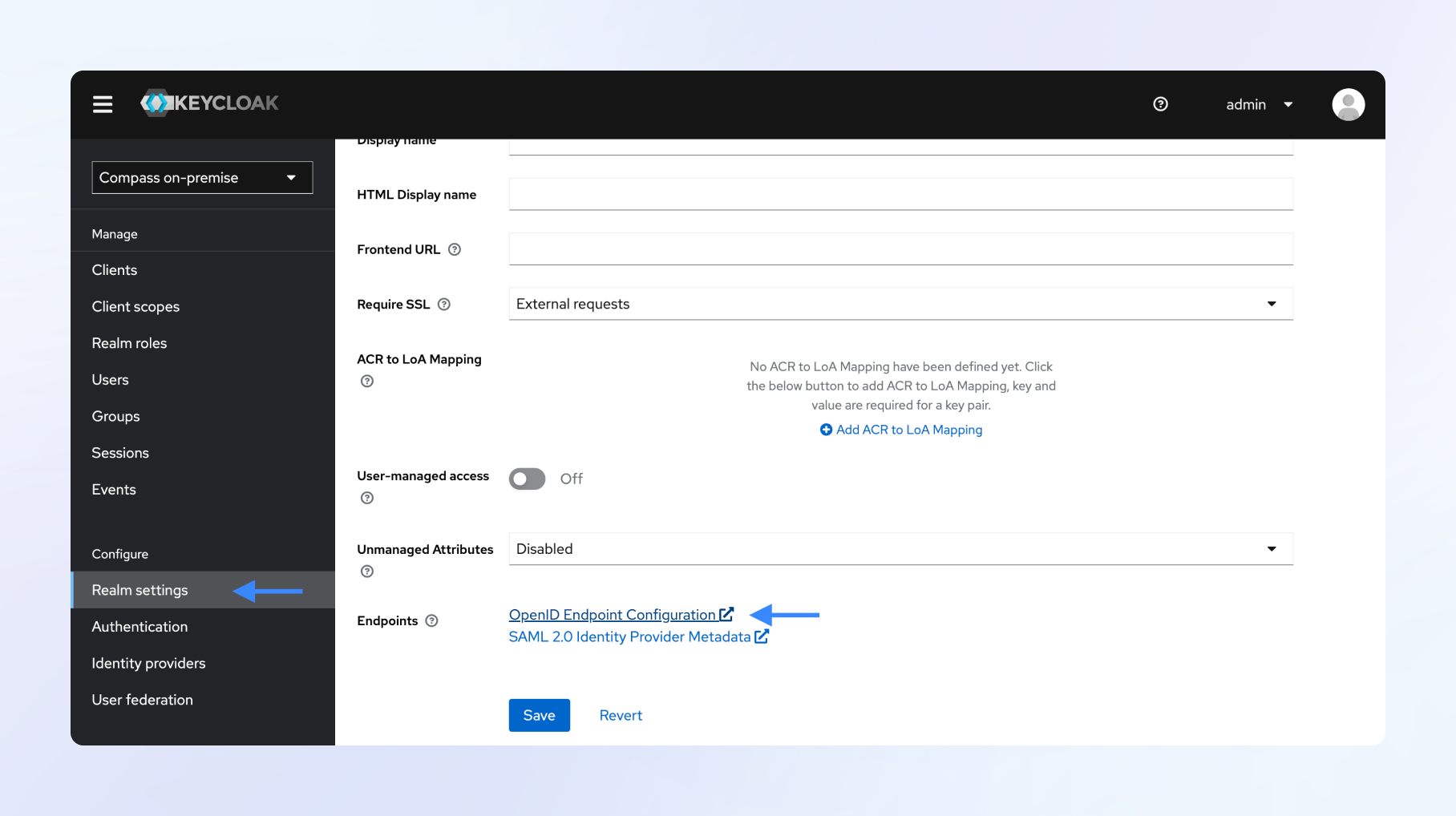Screen dimensions: 1456x816
Task: Show help for Unmanaged Attributes
Action: pos(367,572)
